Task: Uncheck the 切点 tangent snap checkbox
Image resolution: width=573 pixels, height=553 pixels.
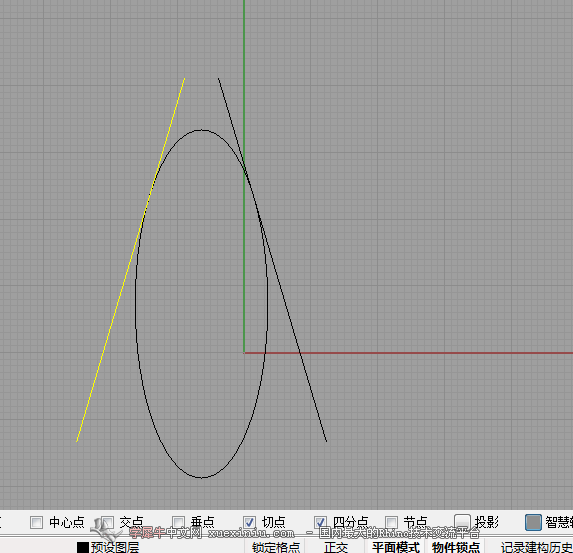Action: point(250,522)
